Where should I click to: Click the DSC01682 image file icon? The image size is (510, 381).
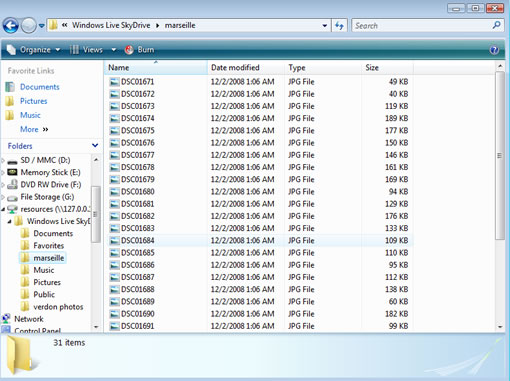[x=114, y=216]
